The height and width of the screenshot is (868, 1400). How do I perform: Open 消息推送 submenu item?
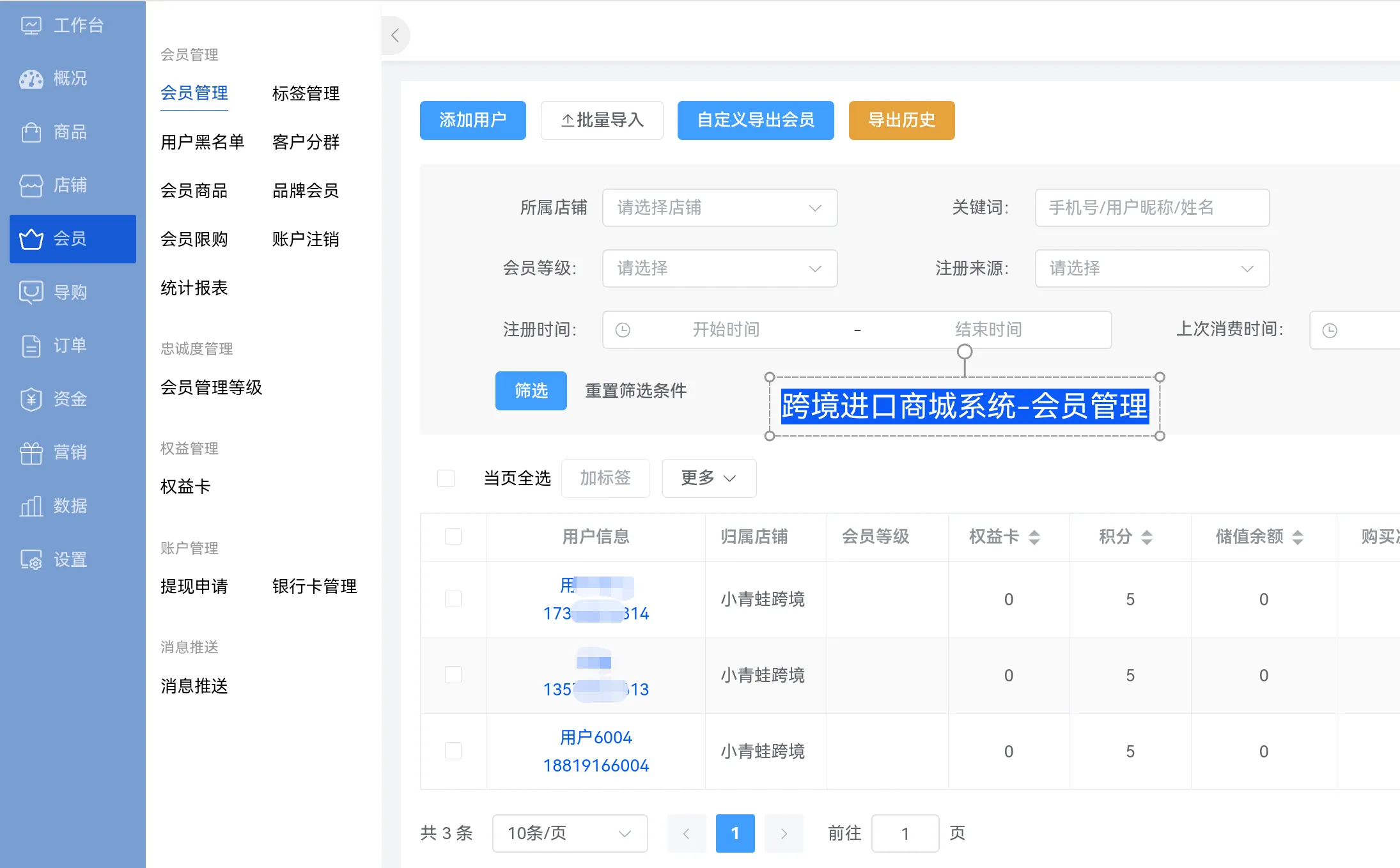194,686
